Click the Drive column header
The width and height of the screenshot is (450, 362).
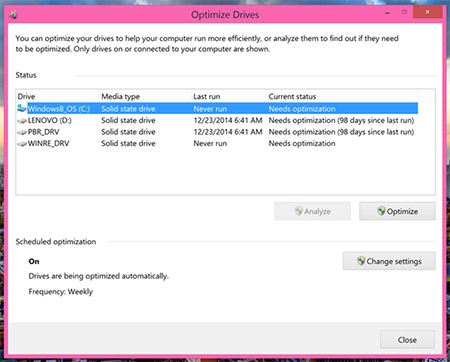(x=26, y=97)
